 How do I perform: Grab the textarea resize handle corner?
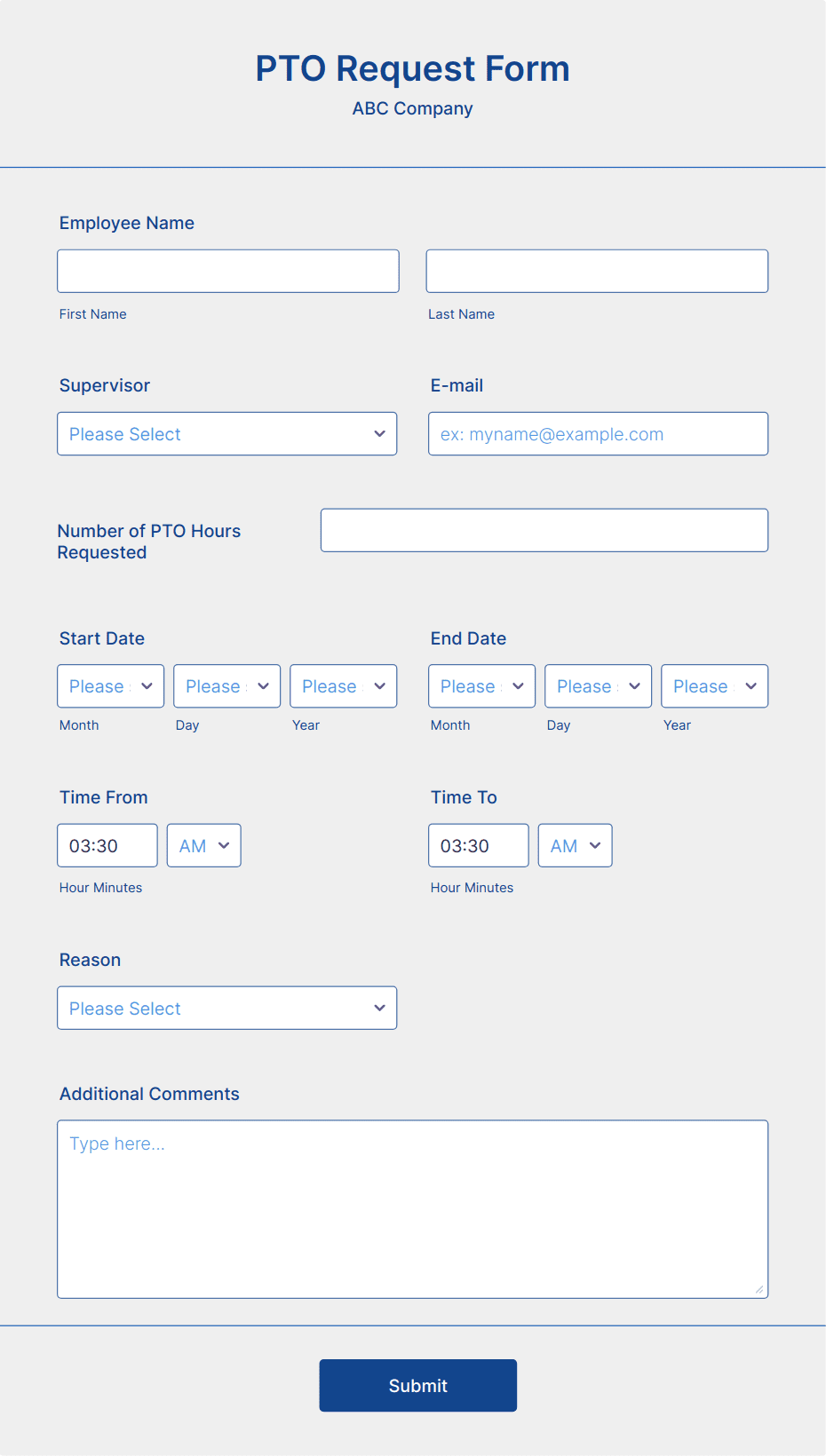click(x=759, y=1289)
